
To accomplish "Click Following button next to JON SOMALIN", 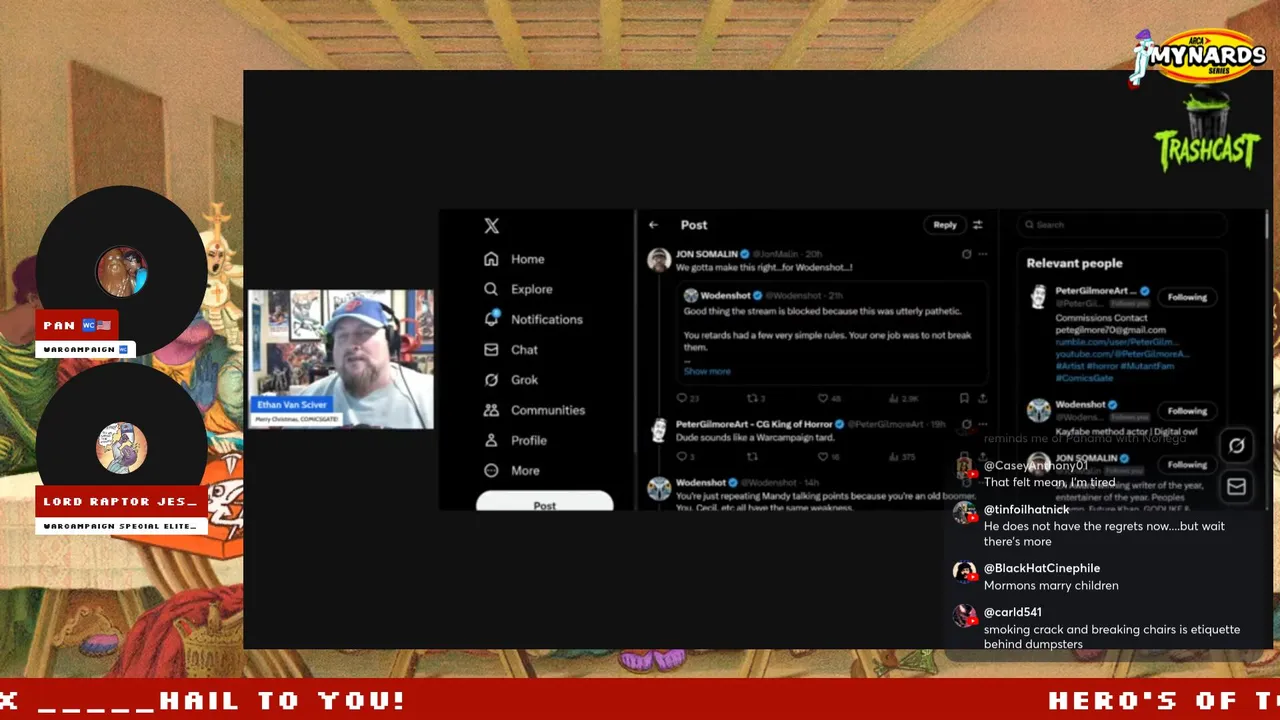I will tap(1187, 465).
